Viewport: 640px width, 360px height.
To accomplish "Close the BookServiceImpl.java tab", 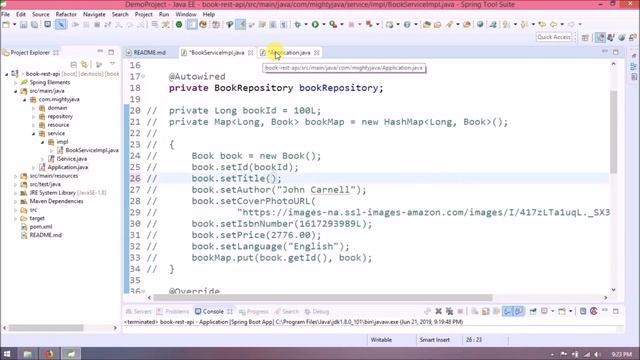I will coord(251,53).
